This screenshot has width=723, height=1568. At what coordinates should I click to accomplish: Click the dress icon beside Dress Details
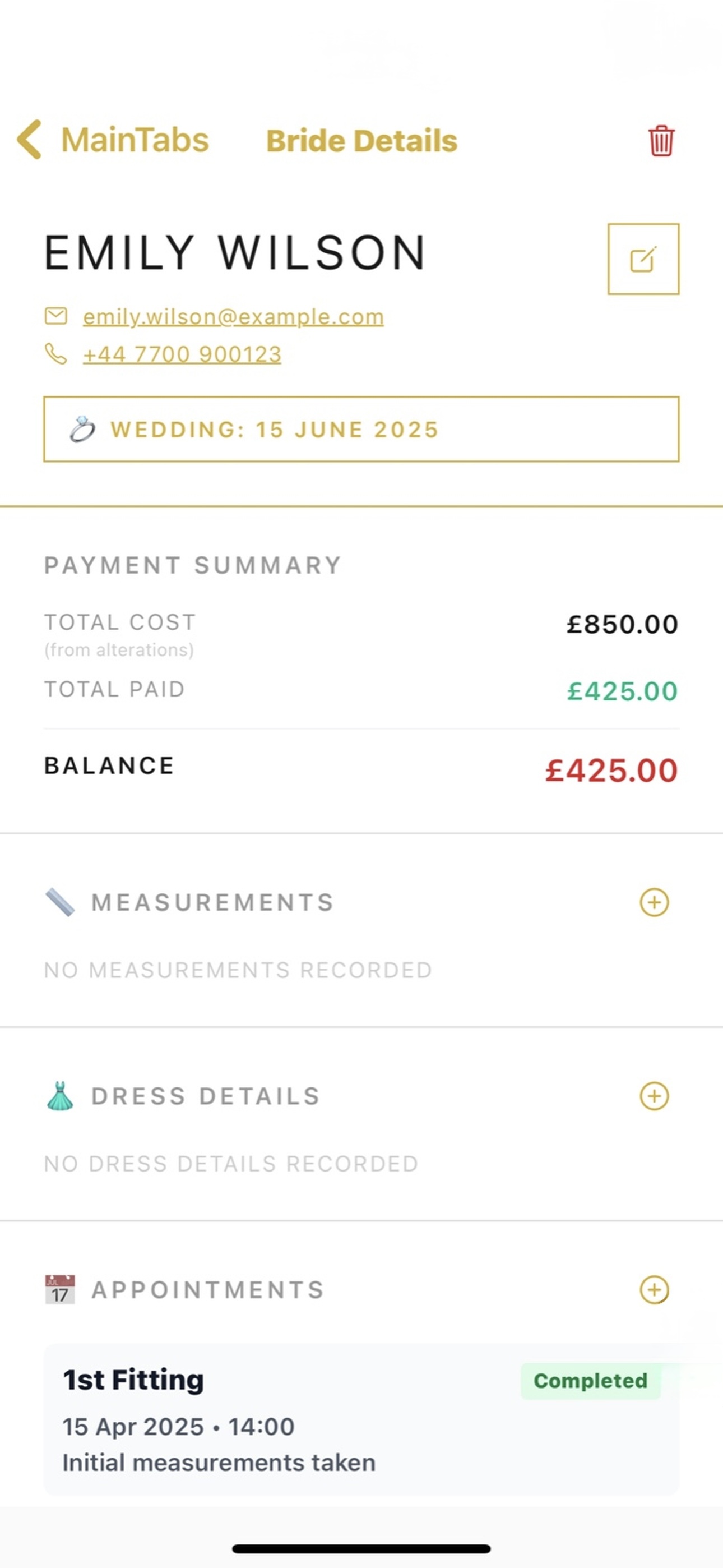[61, 1096]
